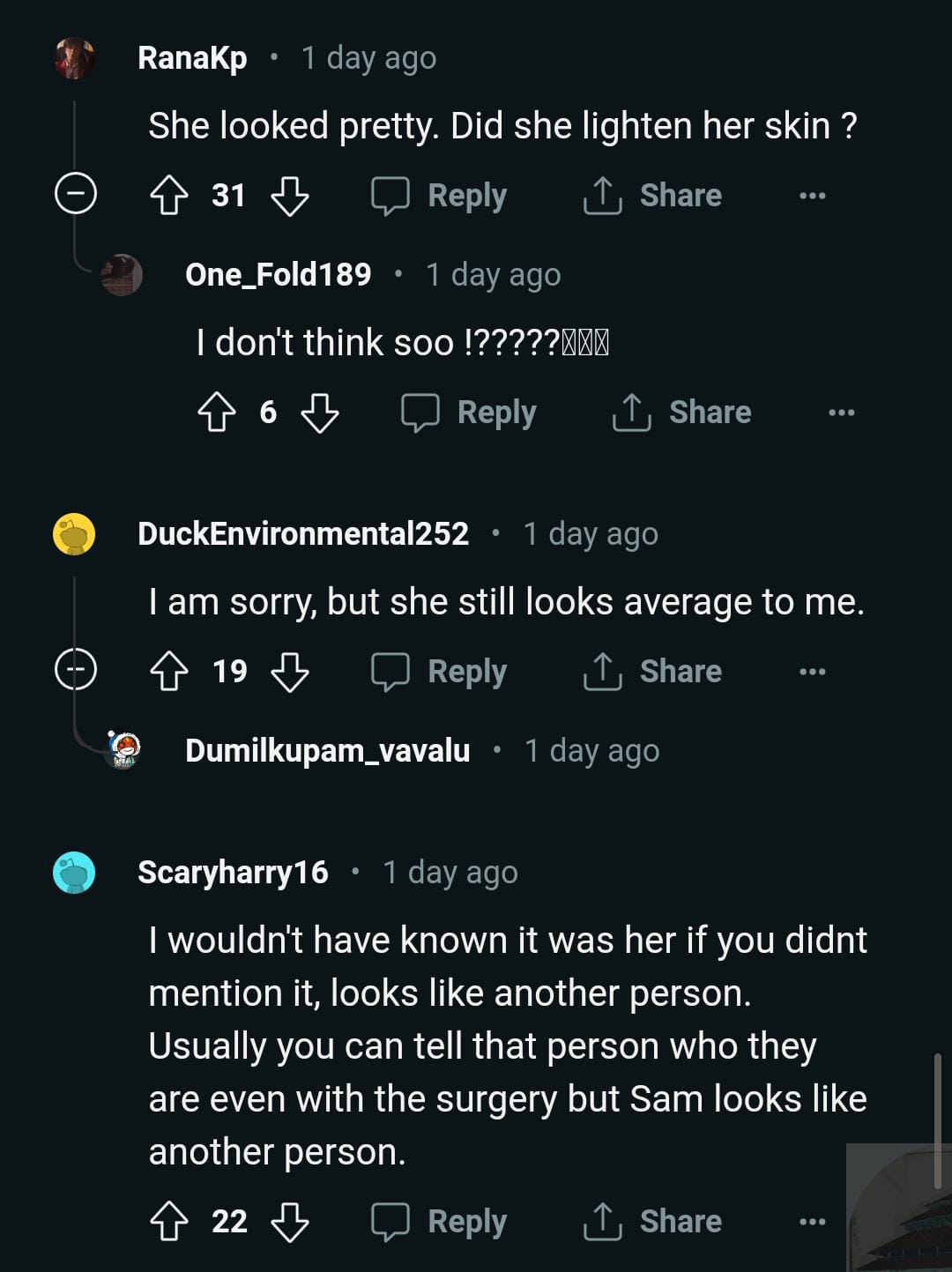
Task: Downvote DuckEnvironmental252's comment
Action: pos(289,672)
